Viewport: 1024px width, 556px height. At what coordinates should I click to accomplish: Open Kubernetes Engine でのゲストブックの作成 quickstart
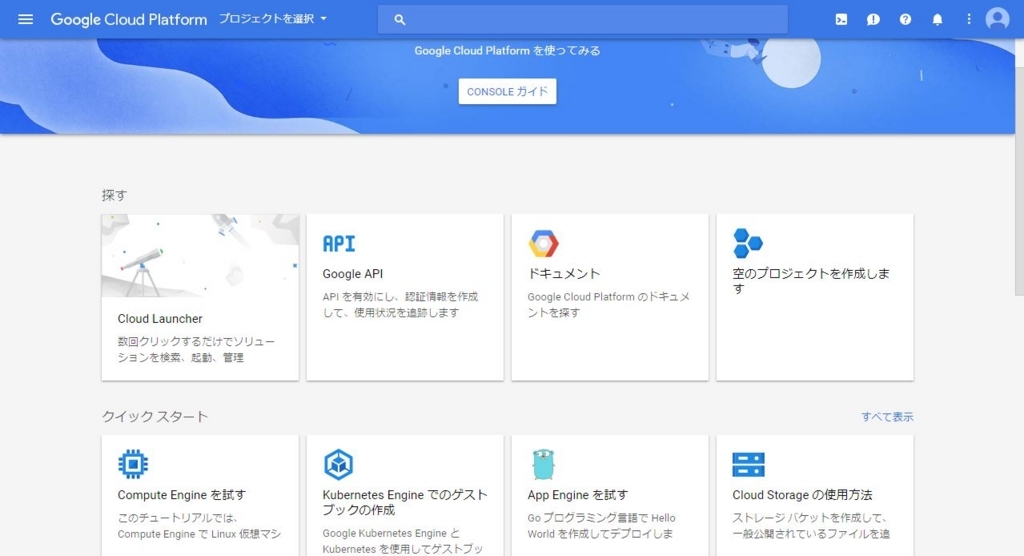[405, 502]
